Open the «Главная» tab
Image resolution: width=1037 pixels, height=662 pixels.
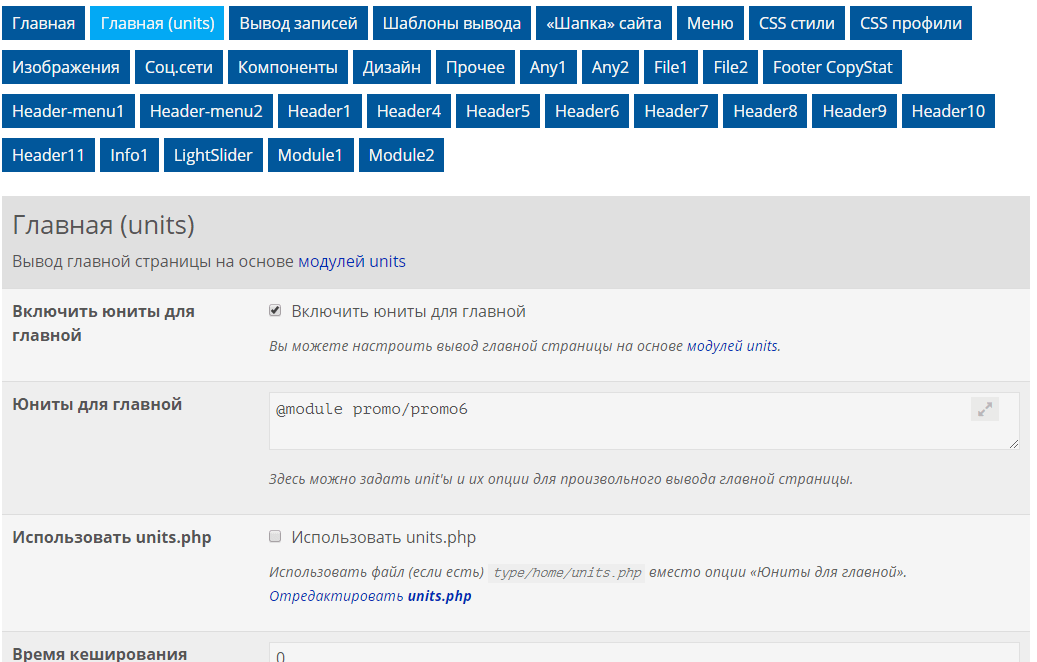(43, 23)
